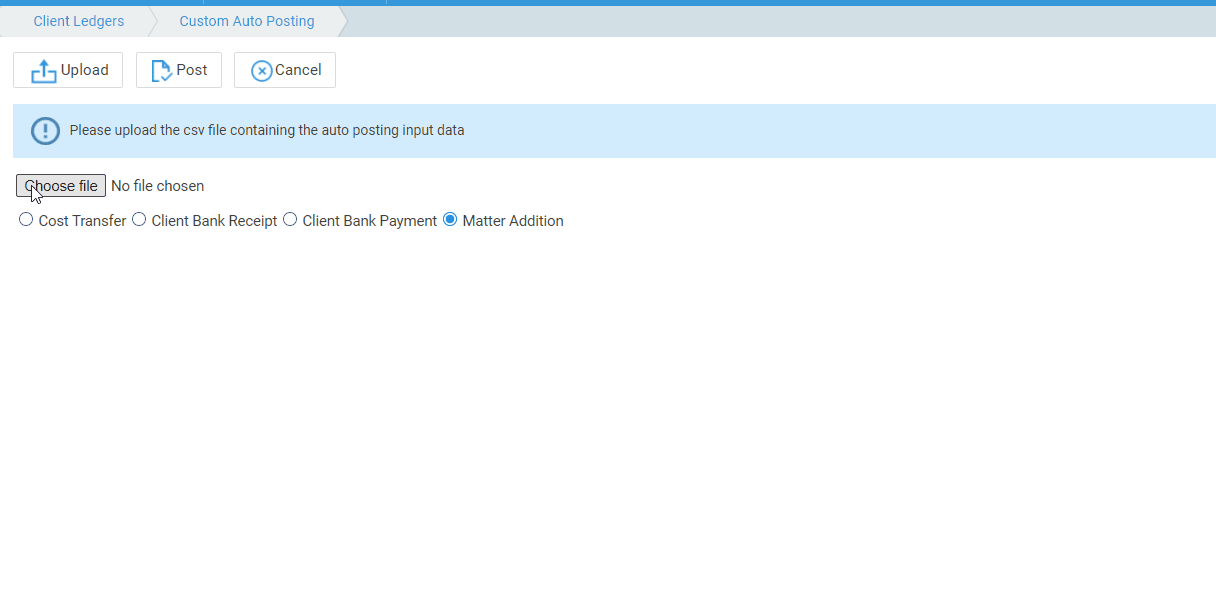This screenshot has width=1216, height=589.
Task: Click the 'Matter Addition' option label
Action: pos(513,221)
